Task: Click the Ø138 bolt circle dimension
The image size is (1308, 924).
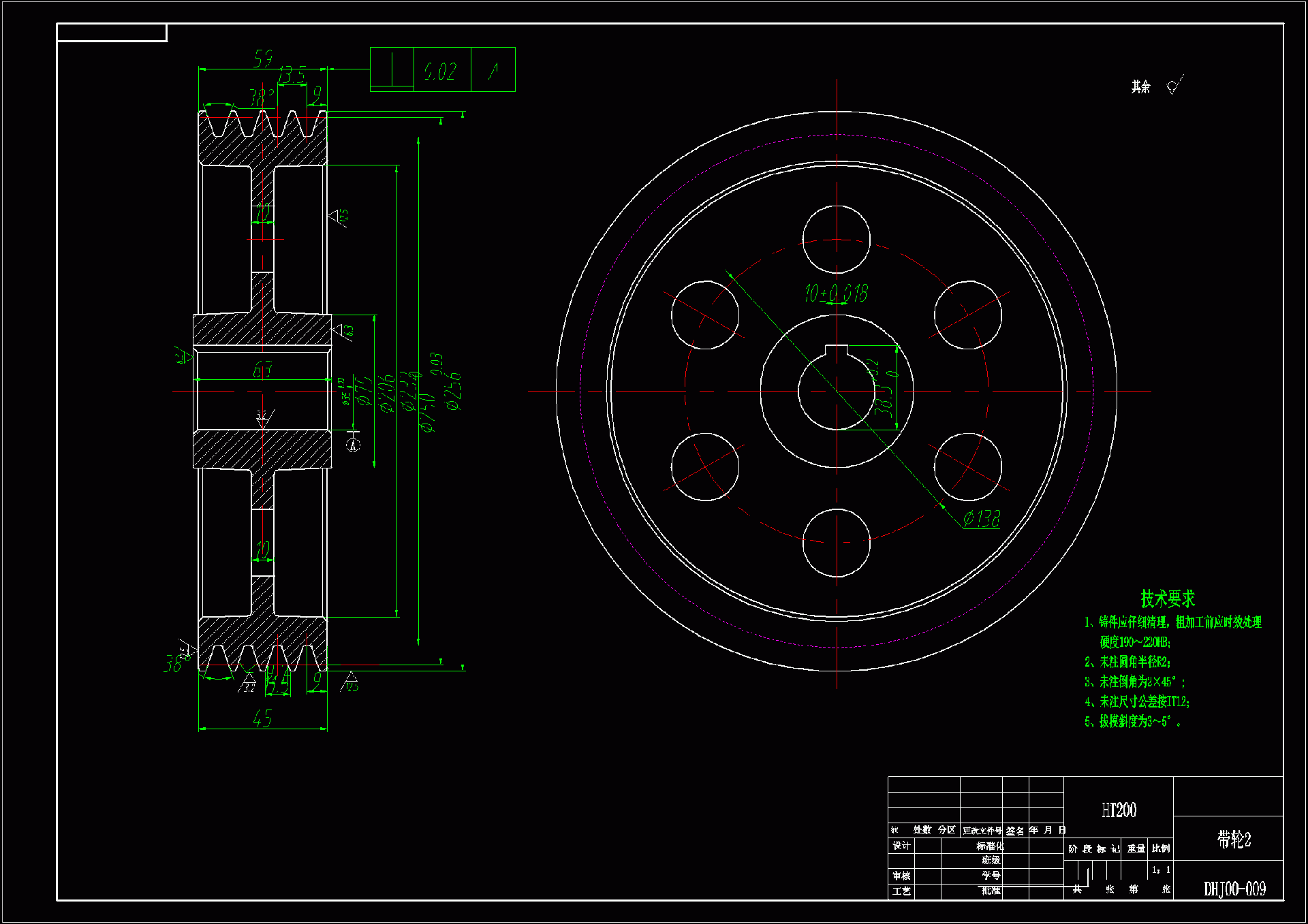Action: [x=982, y=519]
